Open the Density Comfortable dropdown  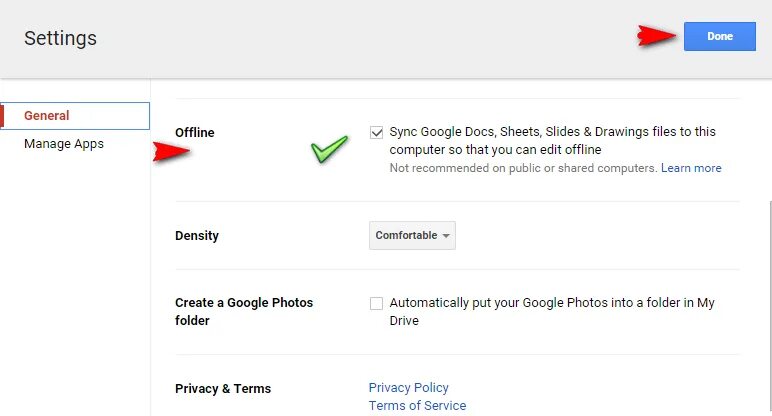pos(412,236)
